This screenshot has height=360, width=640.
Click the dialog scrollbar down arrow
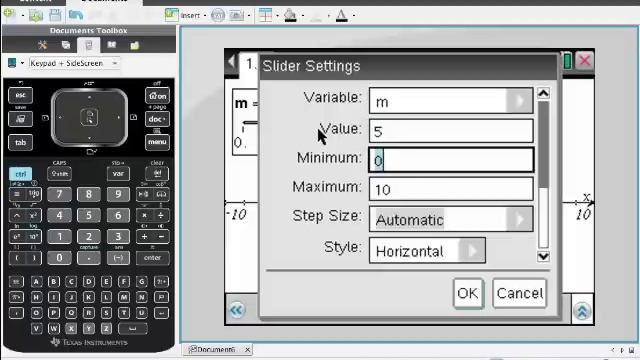543,256
